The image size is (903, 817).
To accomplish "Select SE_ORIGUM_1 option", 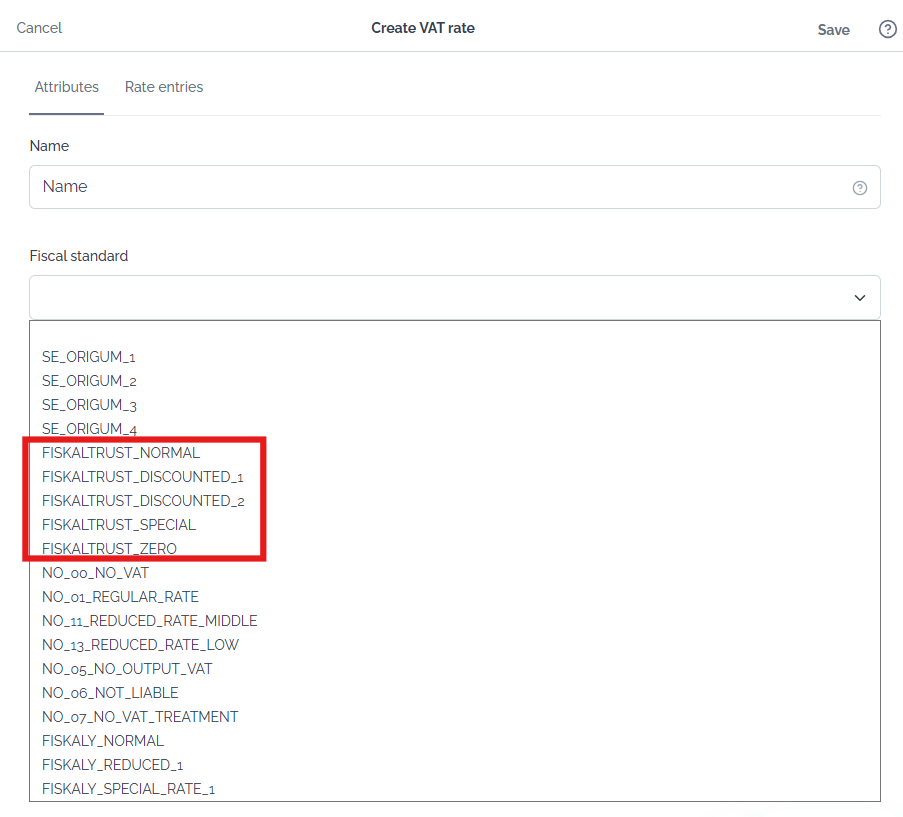I will (x=454, y=357).
